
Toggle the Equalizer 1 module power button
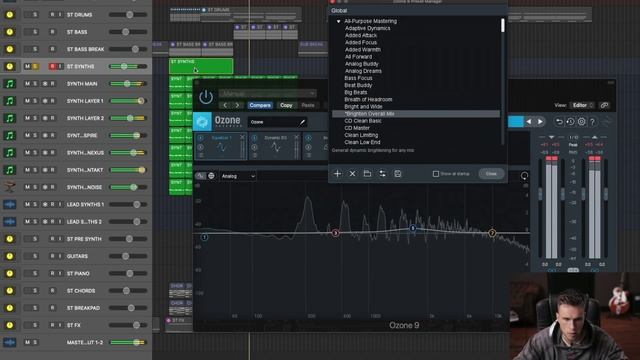tap(200, 138)
